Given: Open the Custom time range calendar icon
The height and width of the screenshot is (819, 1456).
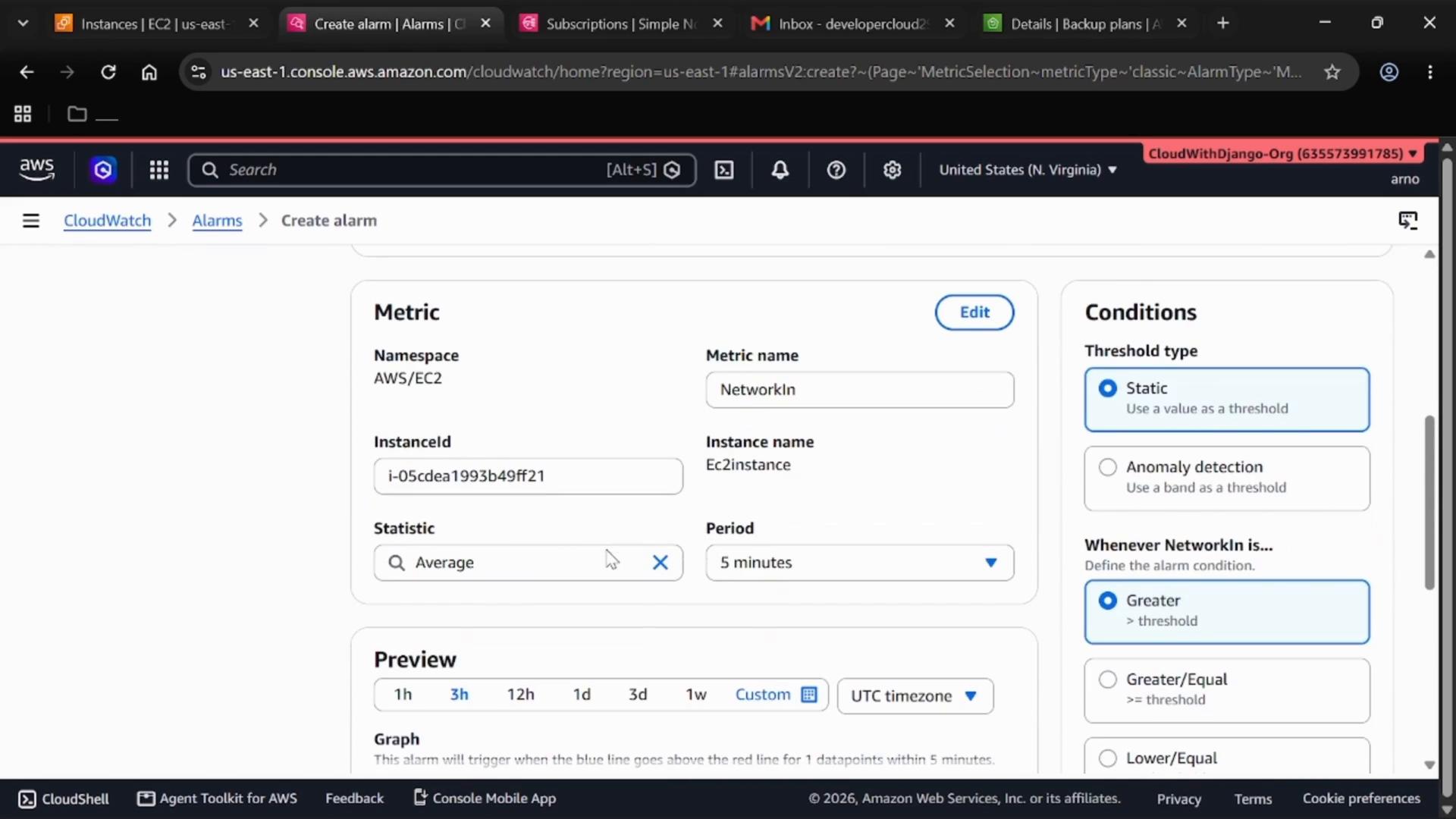Looking at the screenshot, I should coord(809,695).
